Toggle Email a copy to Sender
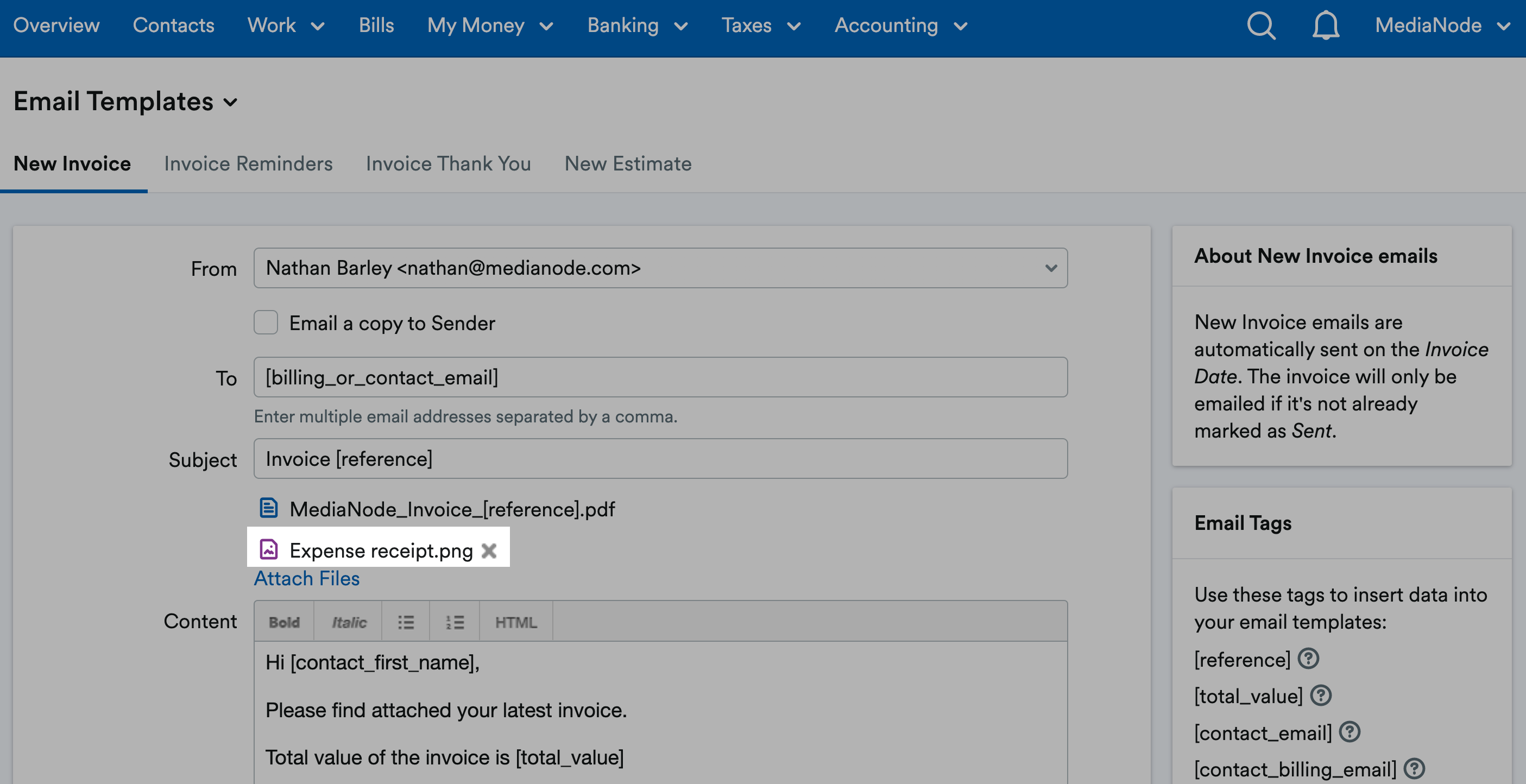The width and height of the screenshot is (1526, 784). point(266,323)
